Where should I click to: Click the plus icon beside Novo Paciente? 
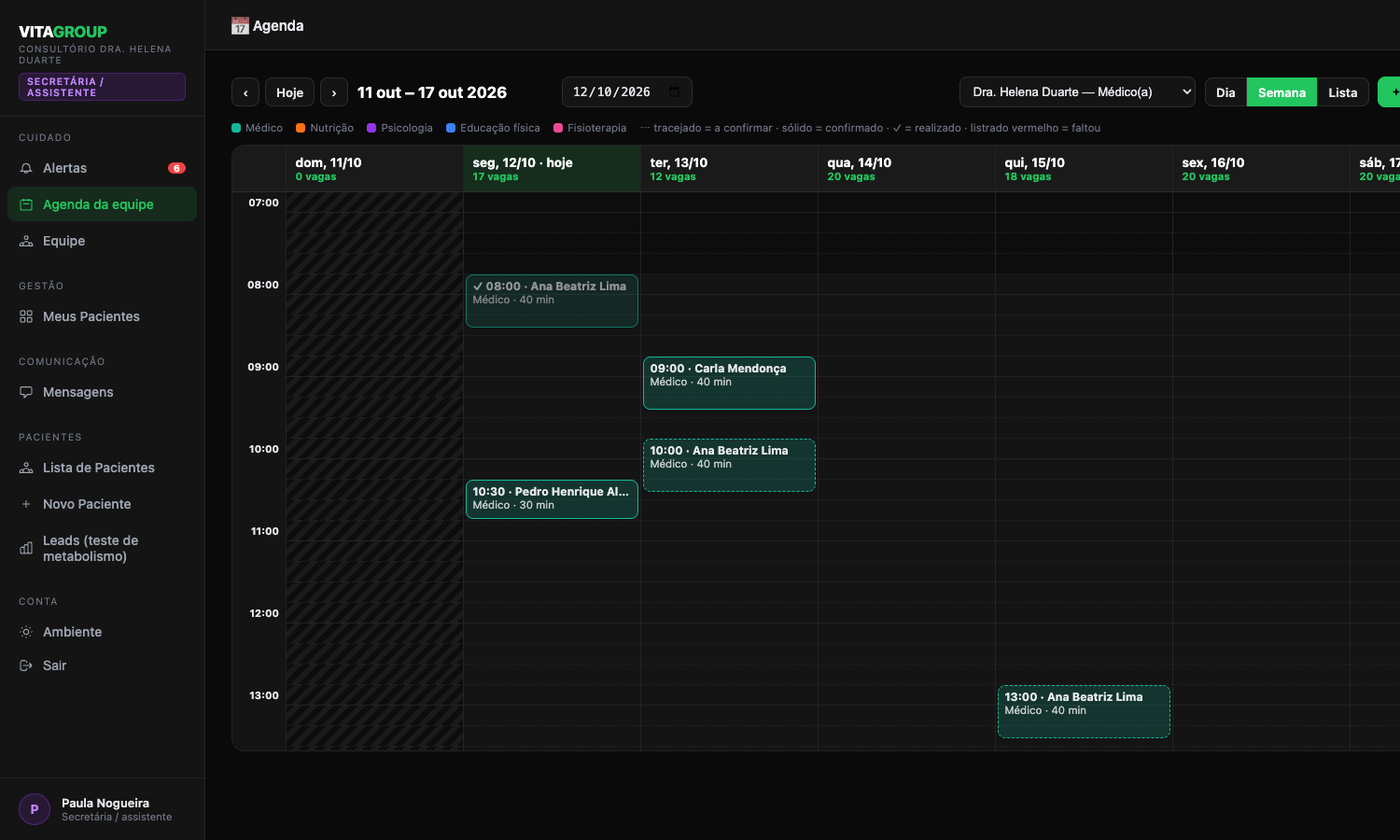click(x=26, y=504)
